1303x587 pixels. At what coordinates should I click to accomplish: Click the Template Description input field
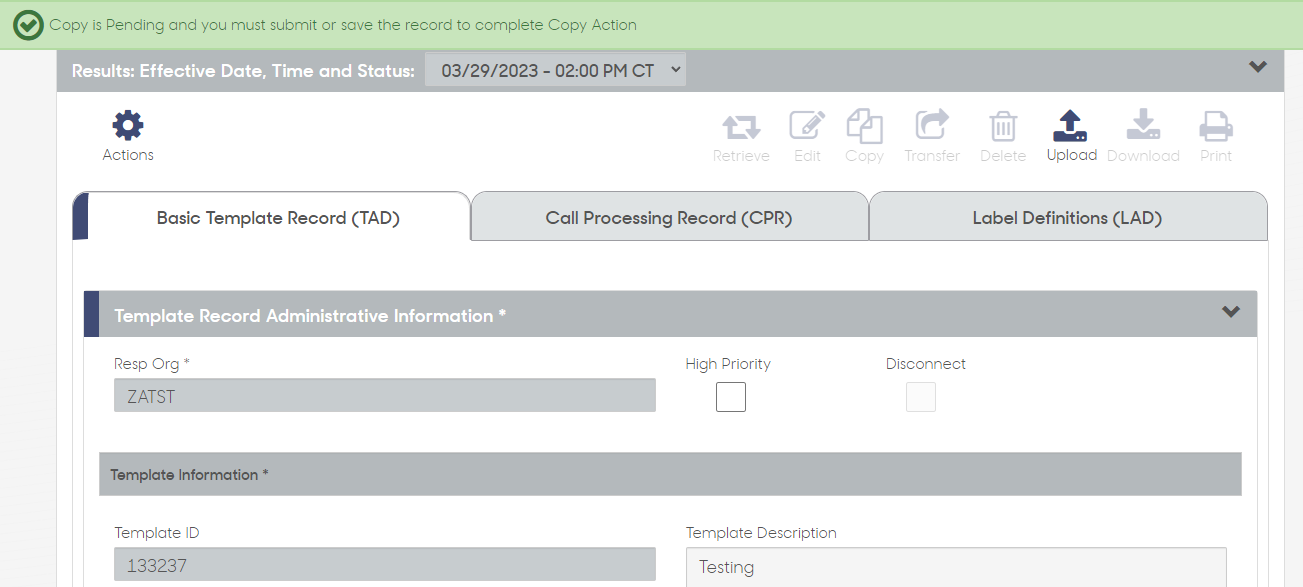pyautogui.click(x=956, y=566)
